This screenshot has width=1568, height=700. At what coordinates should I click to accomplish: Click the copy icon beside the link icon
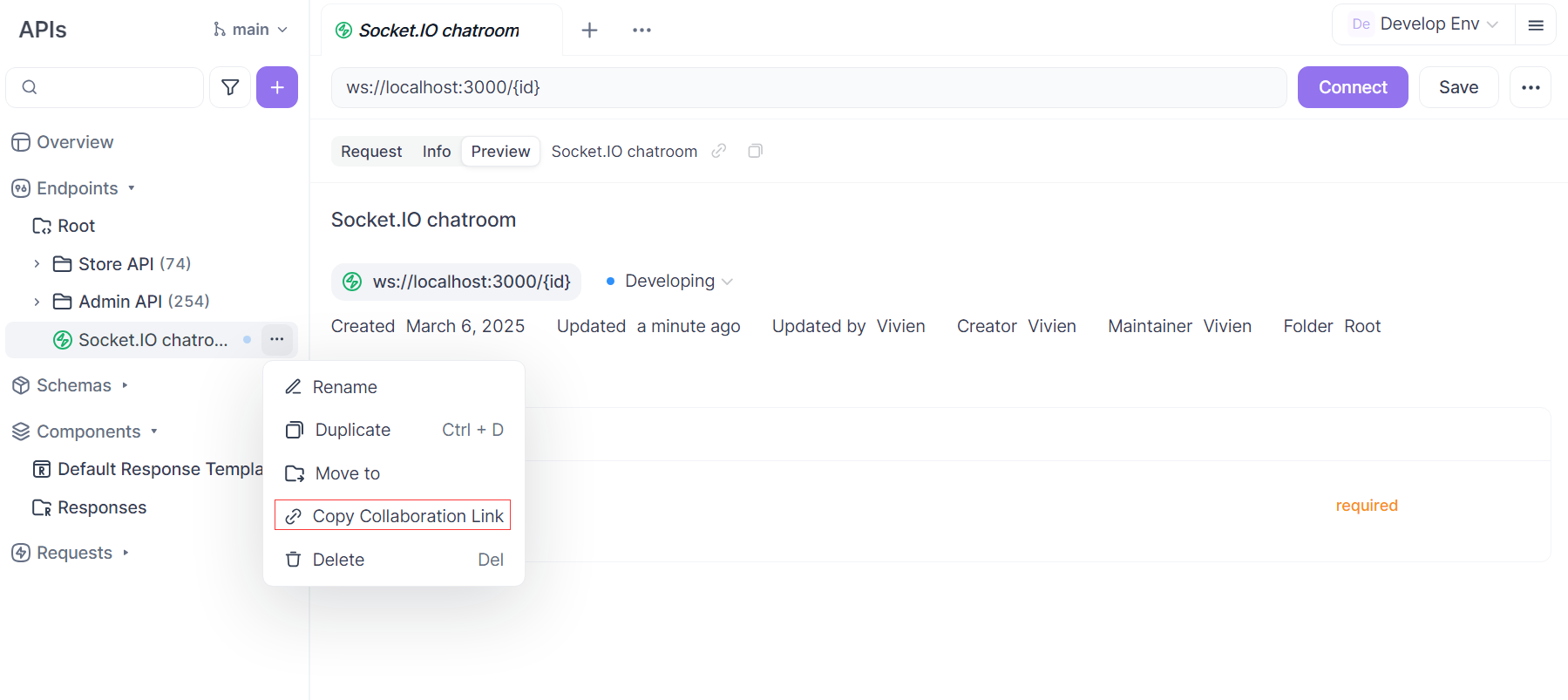(756, 151)
